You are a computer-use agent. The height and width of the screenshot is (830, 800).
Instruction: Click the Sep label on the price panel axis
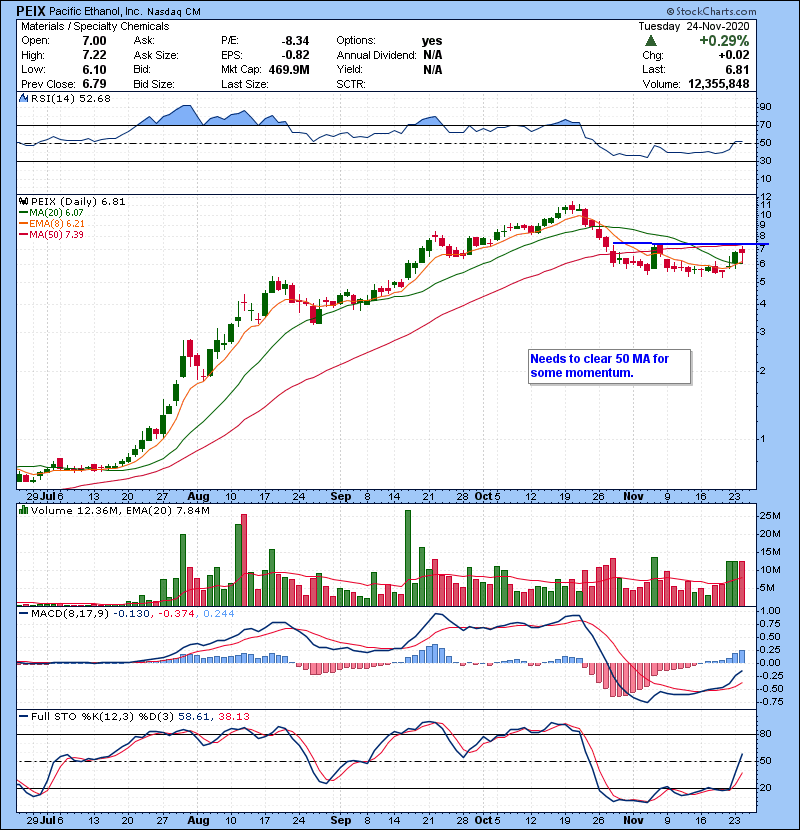(x=340, y=497)
